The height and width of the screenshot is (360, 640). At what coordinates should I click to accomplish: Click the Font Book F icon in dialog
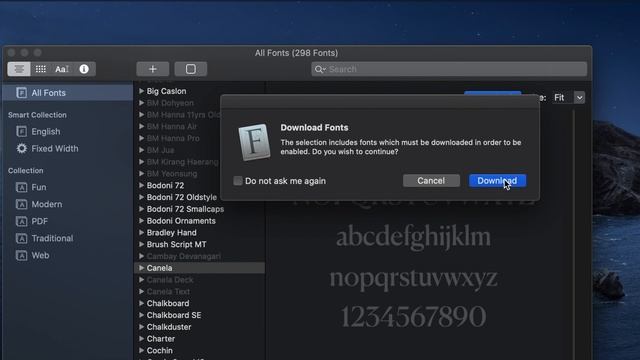[x=254, y=142]
